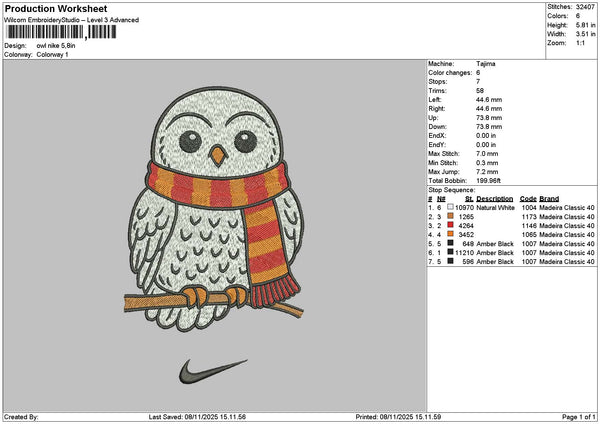The height and width of the screenshot is (424, 600).
Task: Click the 'Production Worksheet' title
Action: [x=56, y=8]
